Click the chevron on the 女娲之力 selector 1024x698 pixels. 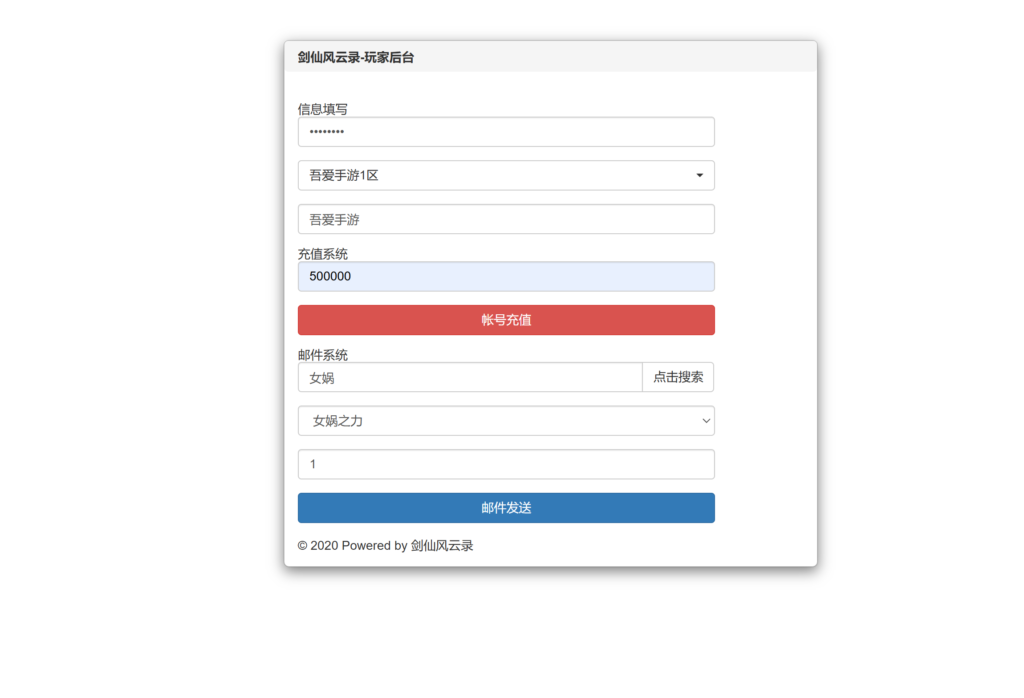pos(706,421)
